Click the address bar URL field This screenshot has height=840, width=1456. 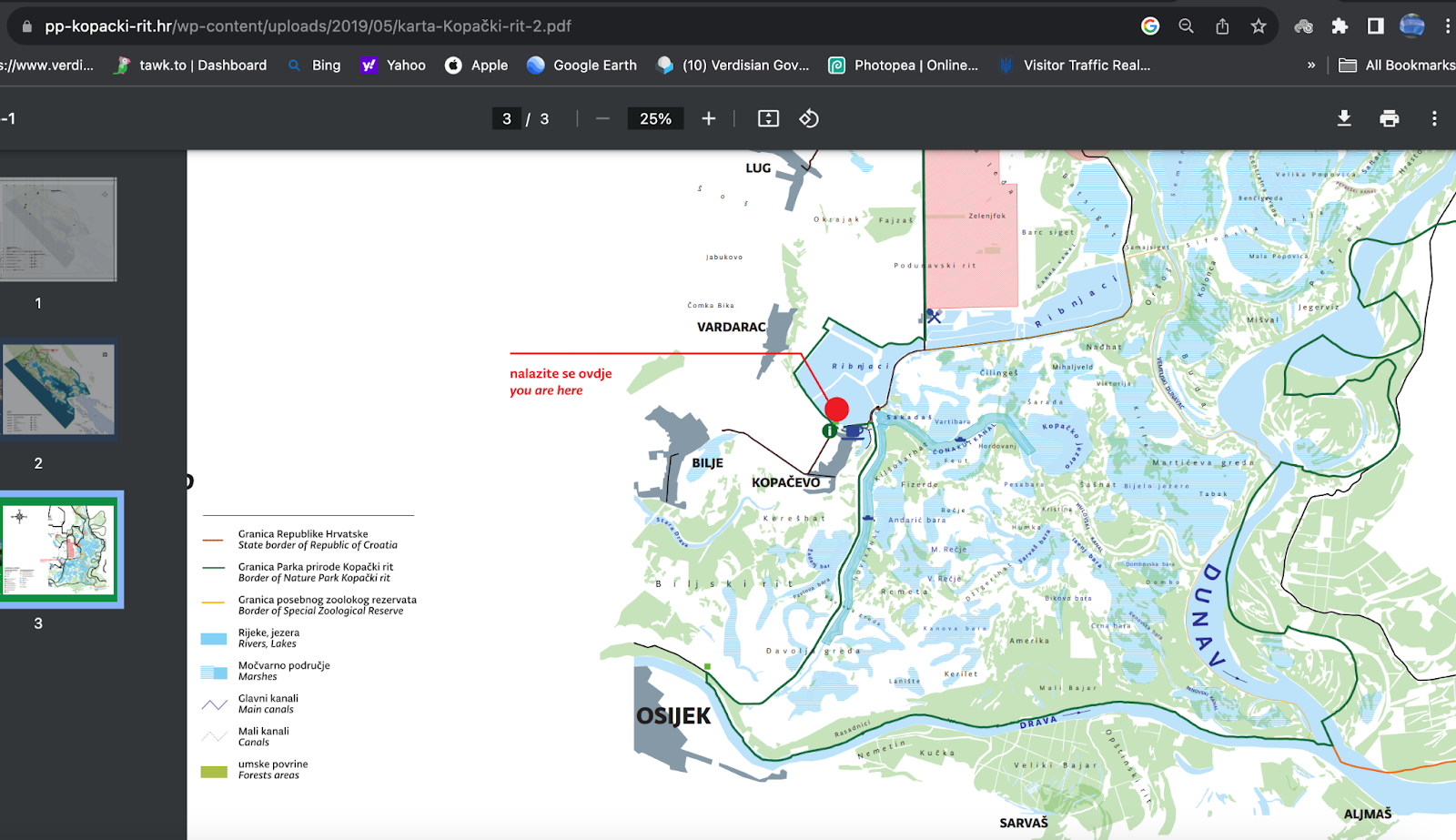pyautogui.click(x=308, y=26)
